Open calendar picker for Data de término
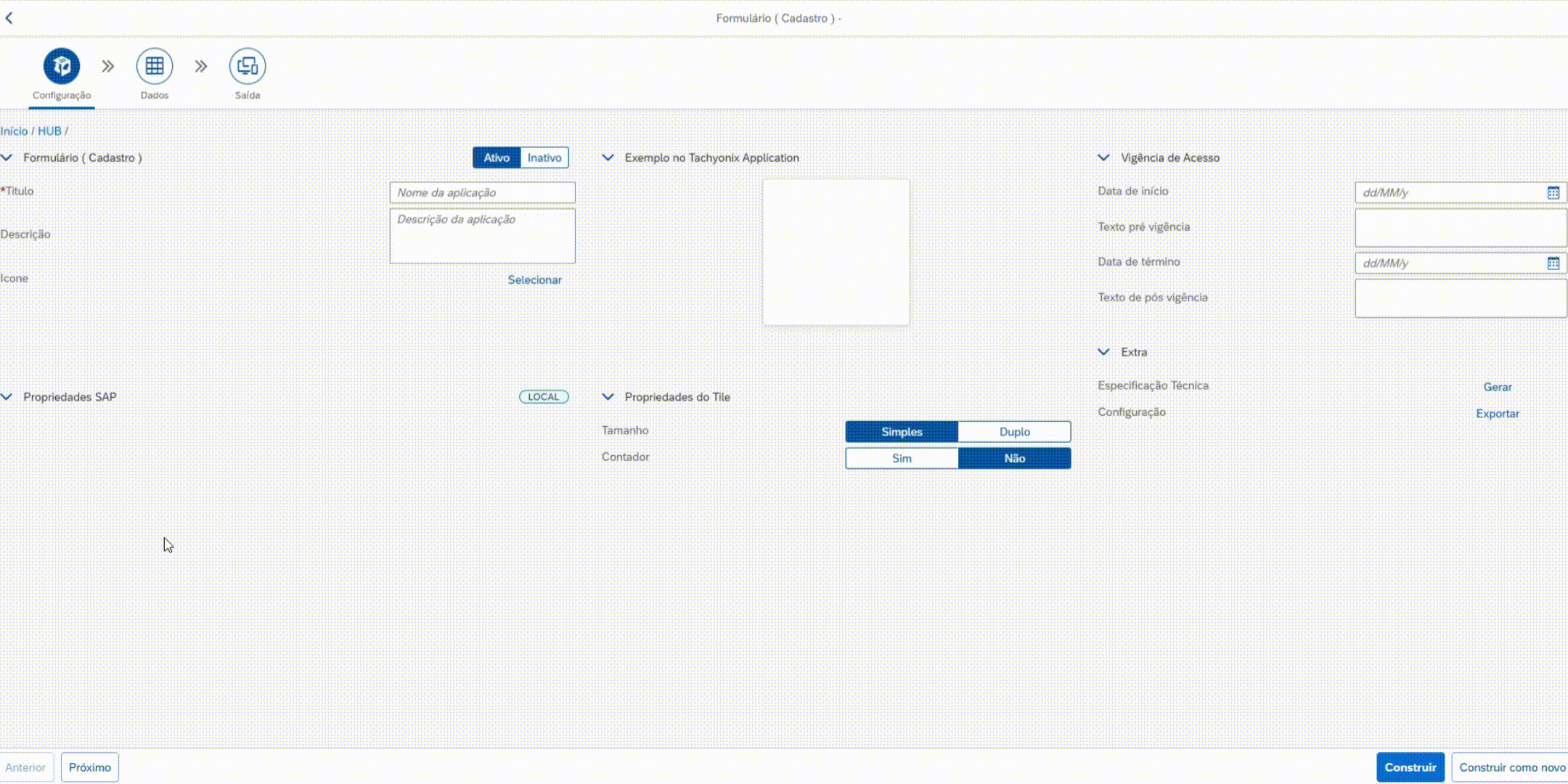The width and height of the screenshot is (1568, 784). 1553,264
